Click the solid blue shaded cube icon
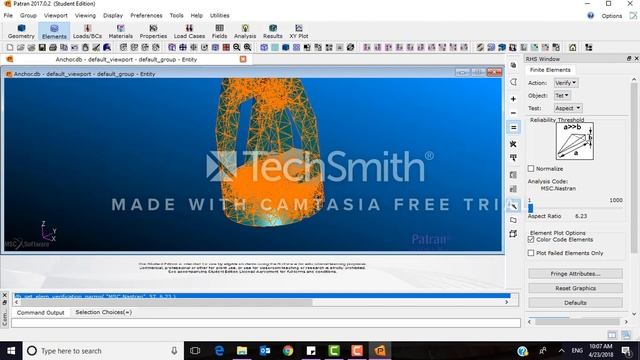The width and height of the screenshot is (640, 360). point(286,47)
